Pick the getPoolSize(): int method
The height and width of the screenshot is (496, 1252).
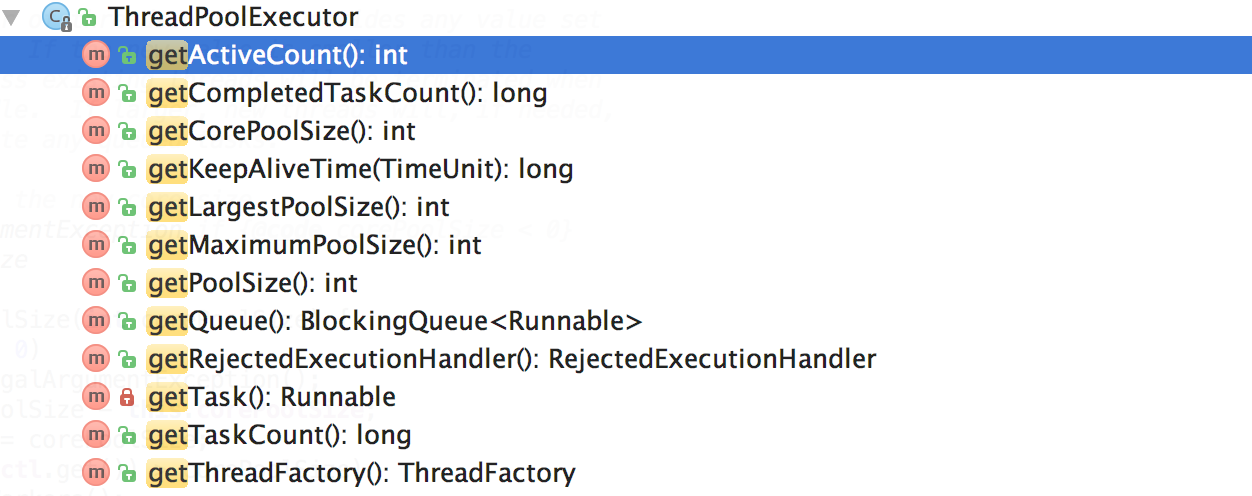[x=252, y=284]
